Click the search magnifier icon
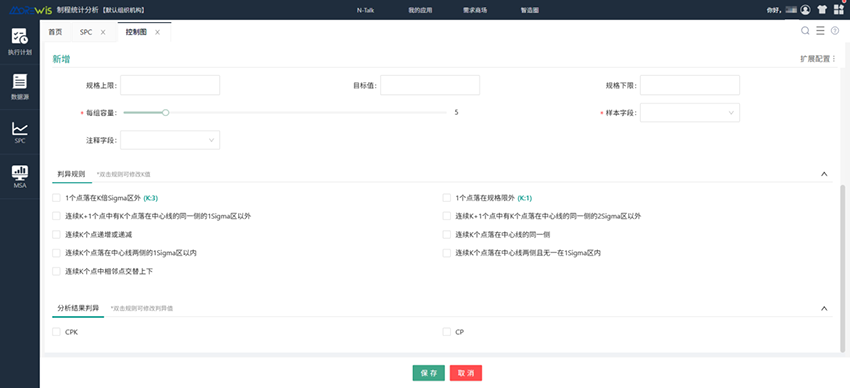The image size is (850, 388). (805, 31)
